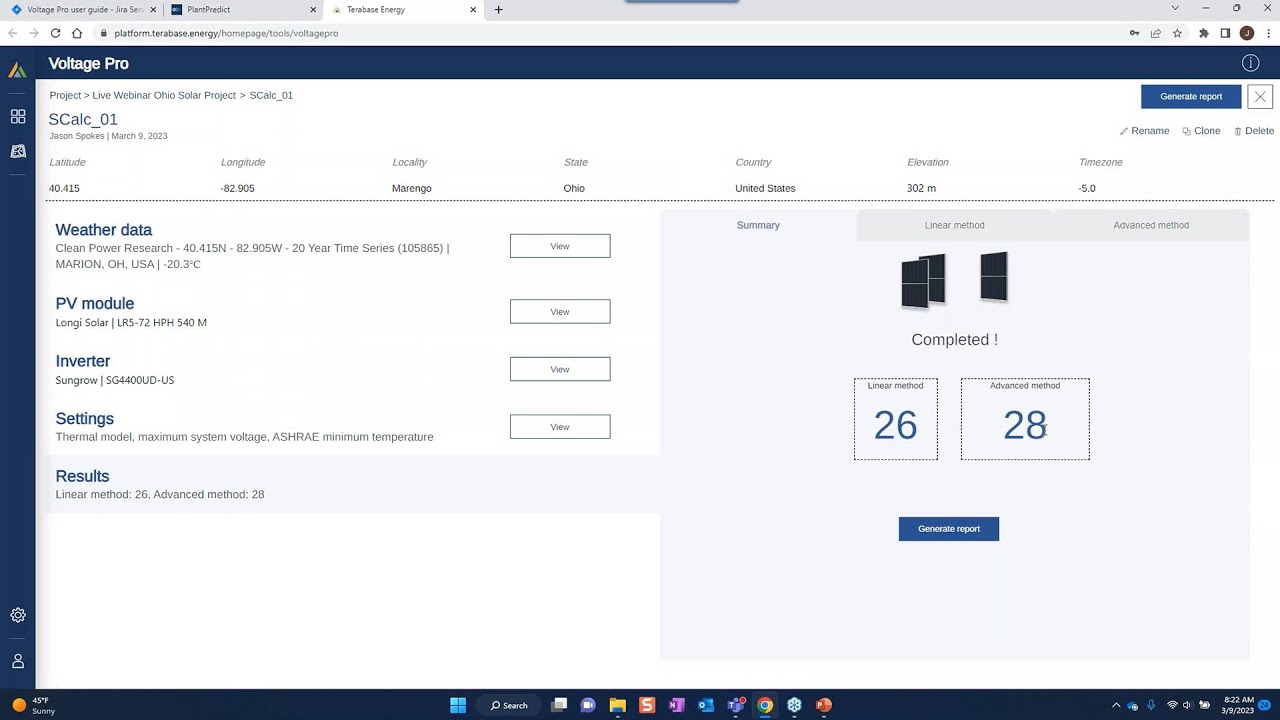1280x720 pixels.
Task: Open the dashboard grid icon in sidebar
Action: click(x=18, y=117)
